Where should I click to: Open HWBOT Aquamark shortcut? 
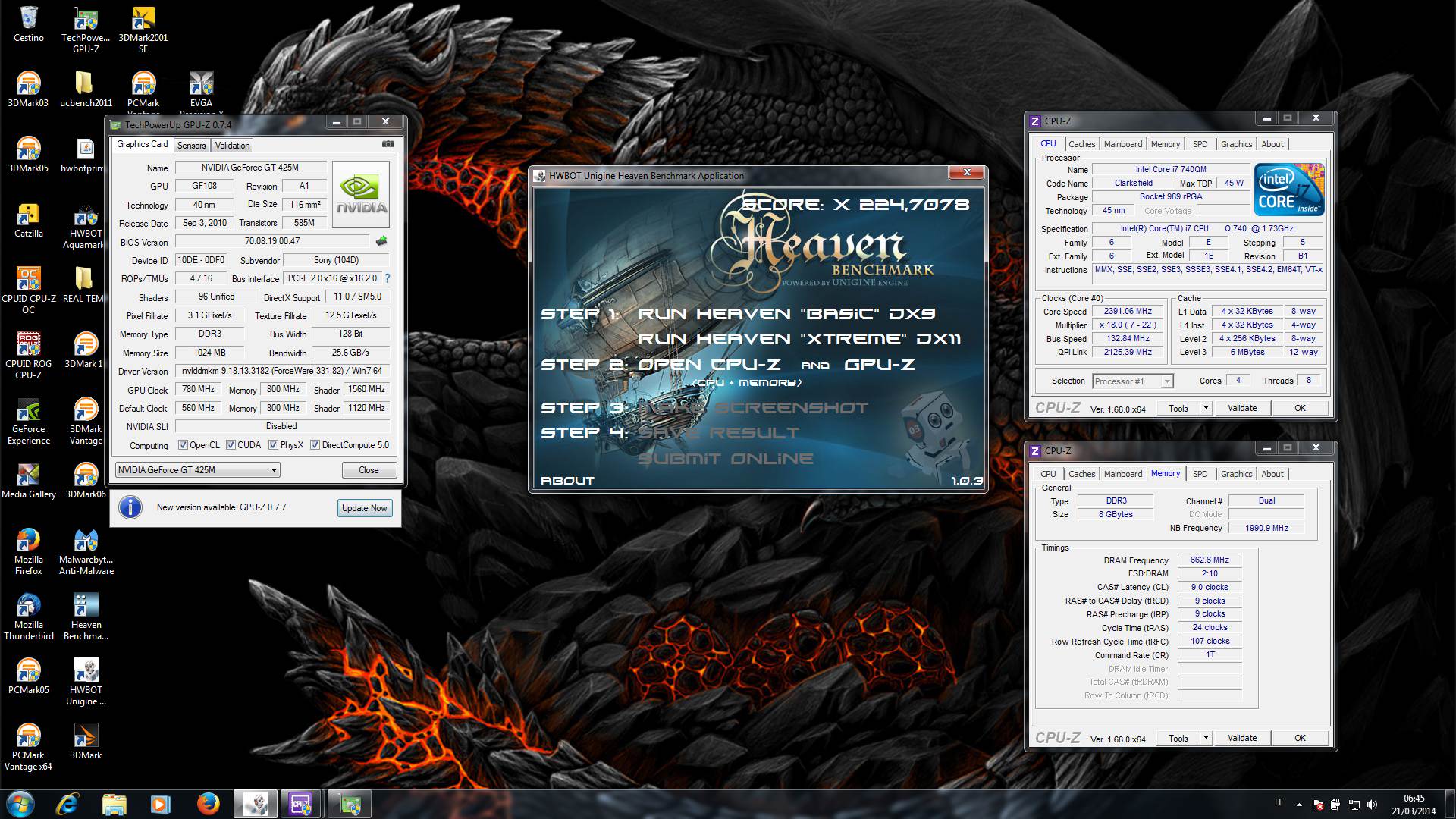[x=85, y=226]
